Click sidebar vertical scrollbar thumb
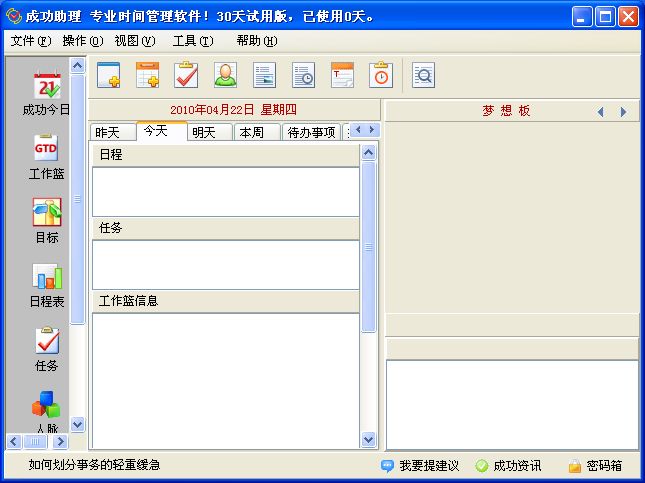The height and width of the screenshot is (483, 645). [78, 200]
